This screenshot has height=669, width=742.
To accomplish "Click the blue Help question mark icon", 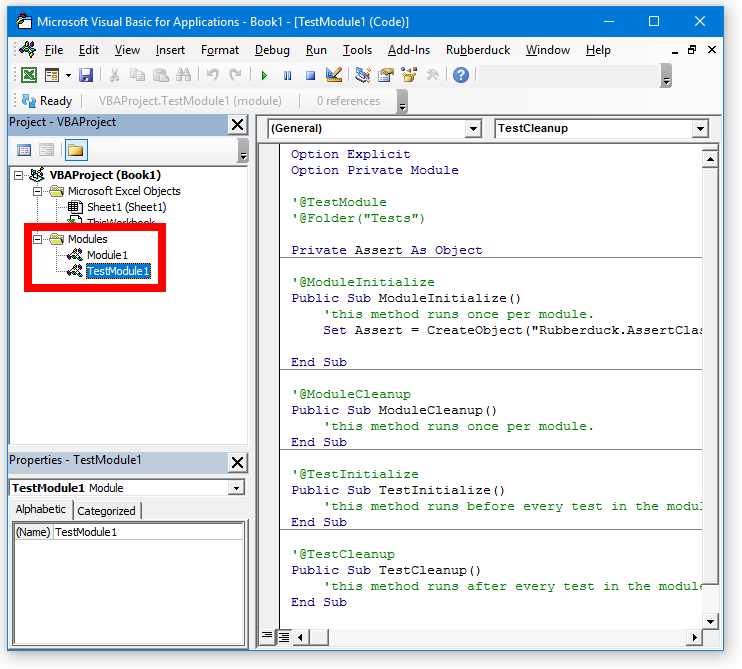I will point(460,75).
